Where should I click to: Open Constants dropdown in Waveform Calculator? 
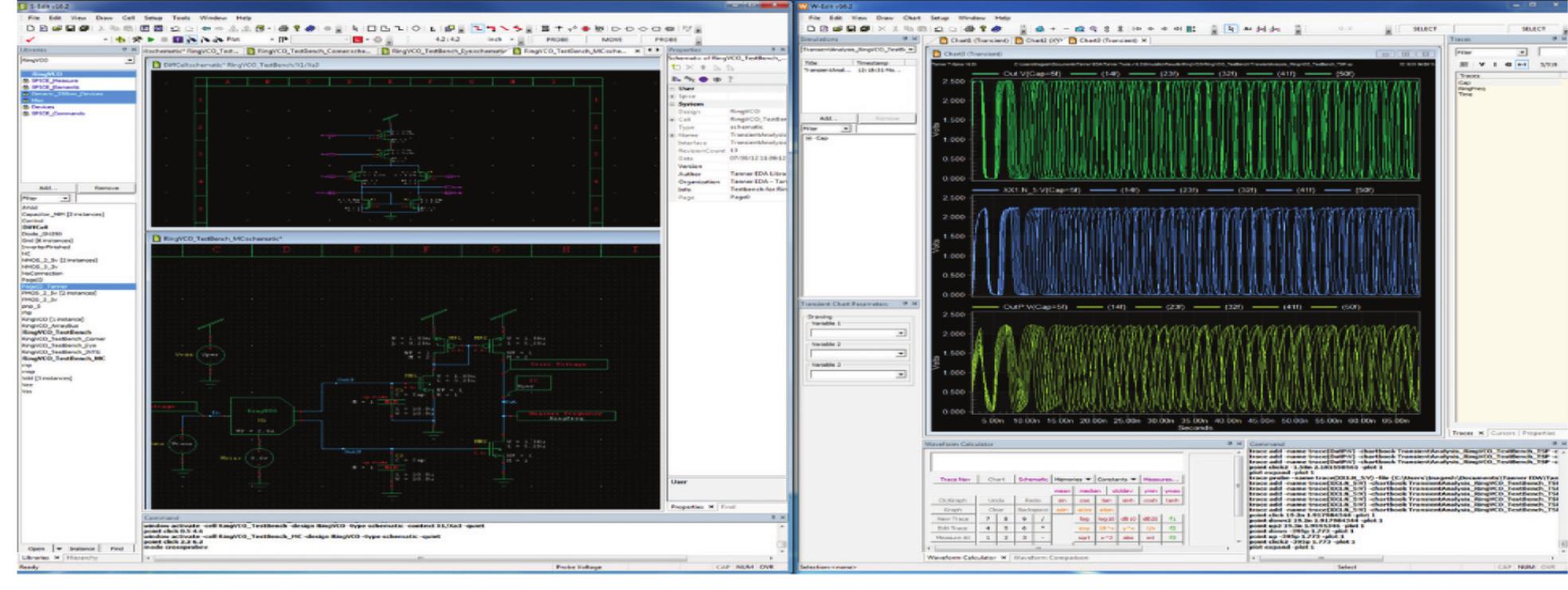point(1117,479)
